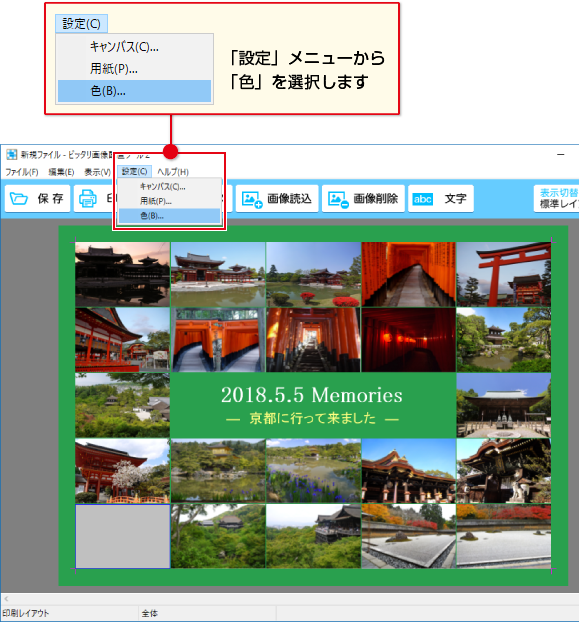
Task: Click the printer icon in toolbar
Action: (x=87, y=198)
